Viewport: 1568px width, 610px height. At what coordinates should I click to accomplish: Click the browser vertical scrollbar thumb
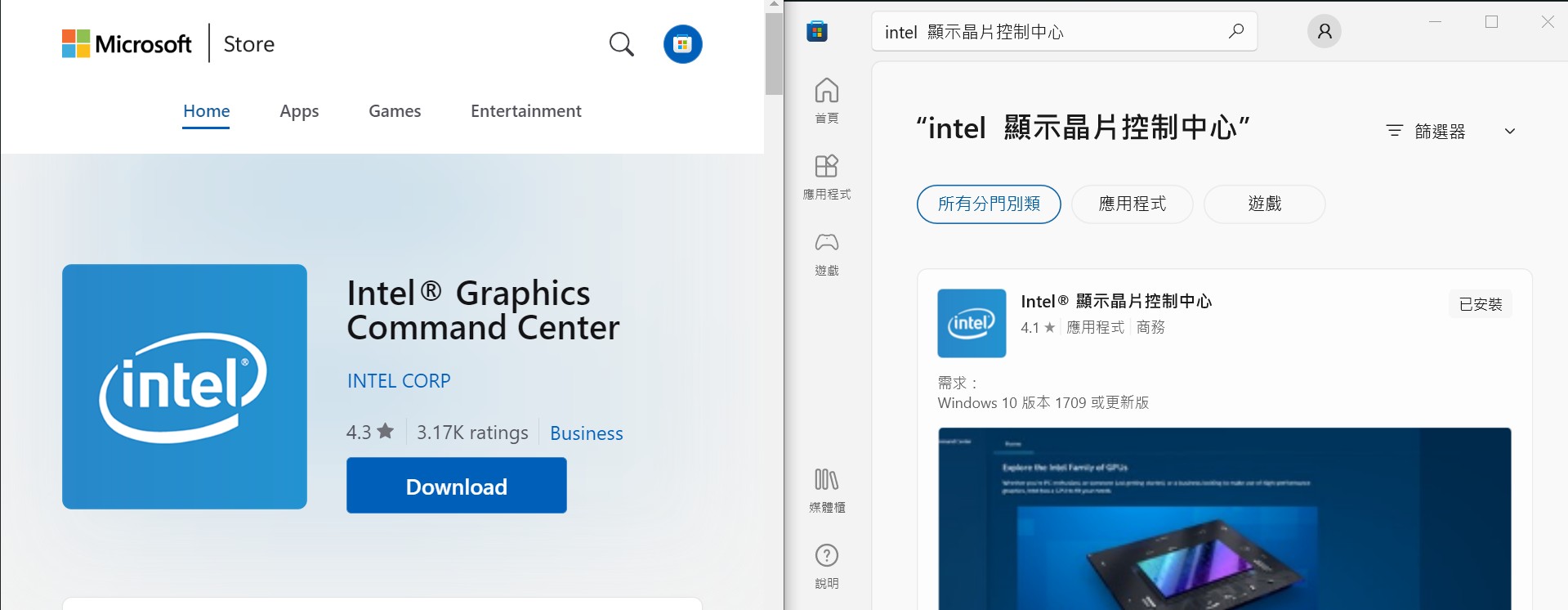click(774, 54)
